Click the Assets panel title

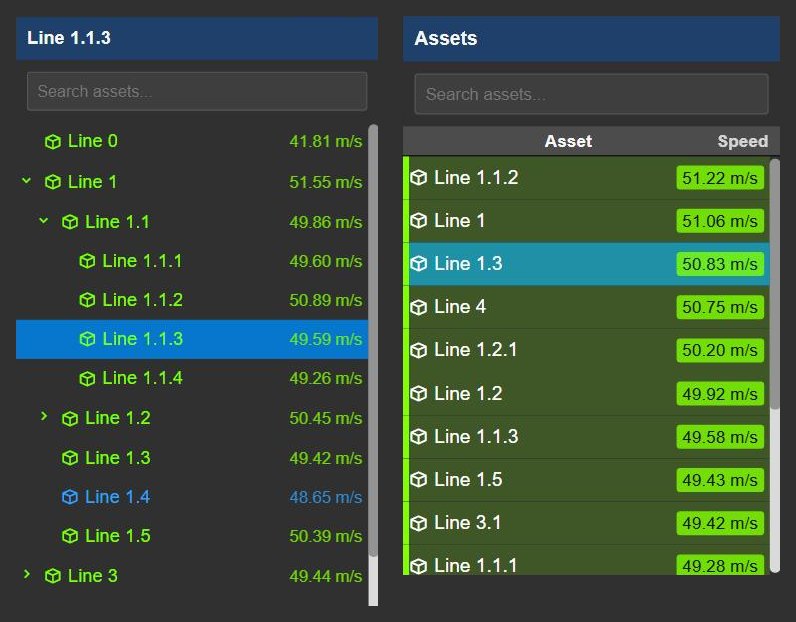click(446, 38)
